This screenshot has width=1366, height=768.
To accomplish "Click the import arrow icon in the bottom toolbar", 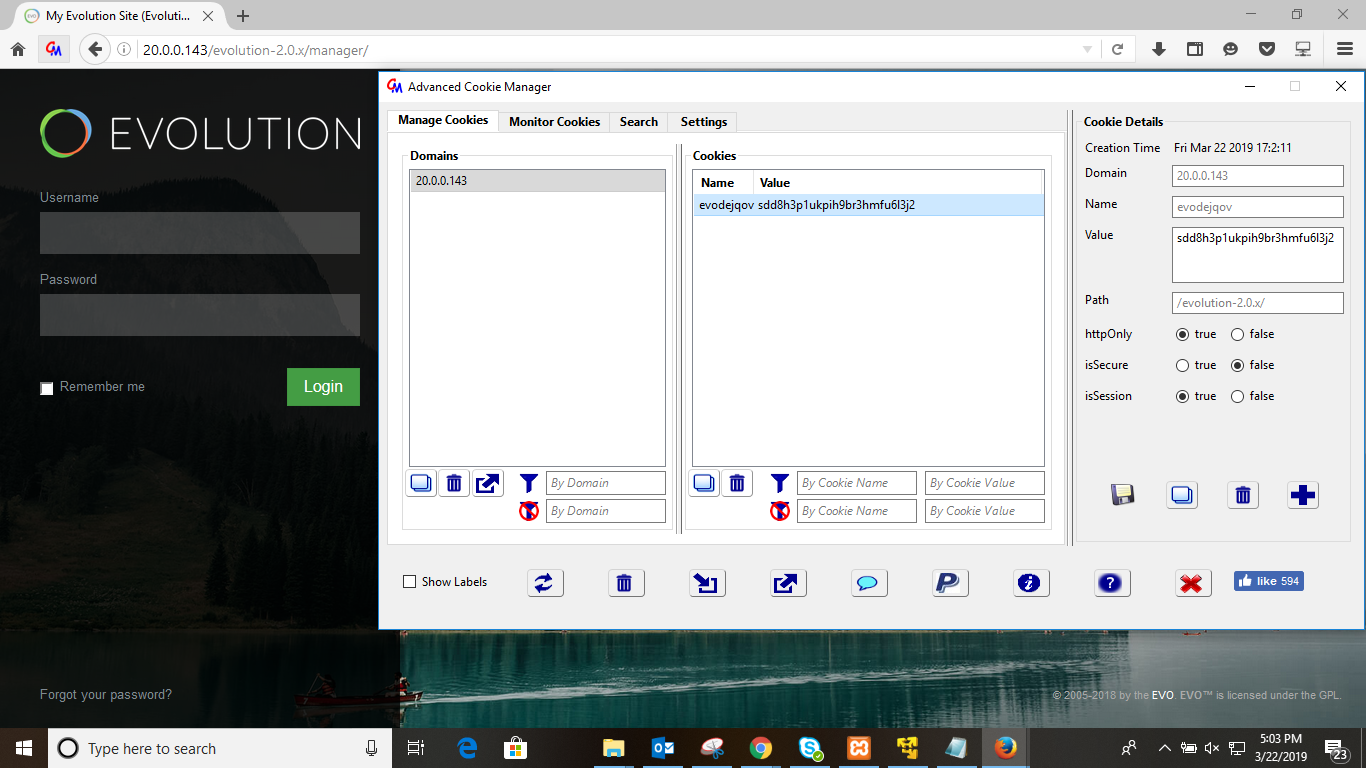I will pyautogui.click(x=708, y=583).
